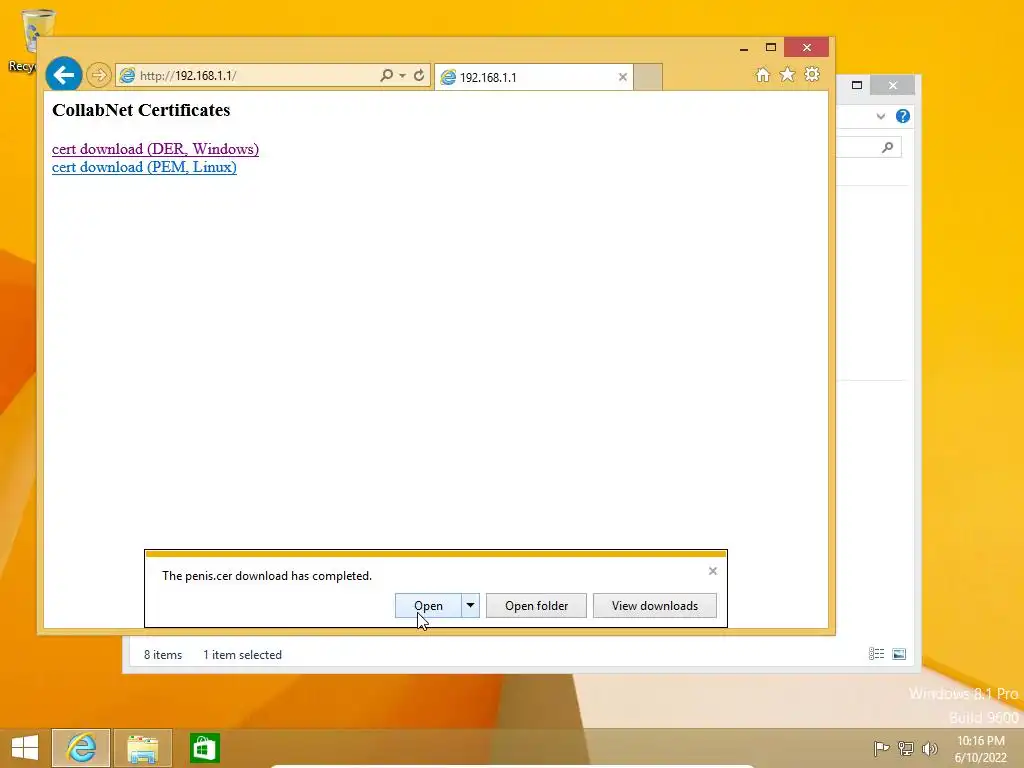Click Open in the download bar

(x=428, y=605)
